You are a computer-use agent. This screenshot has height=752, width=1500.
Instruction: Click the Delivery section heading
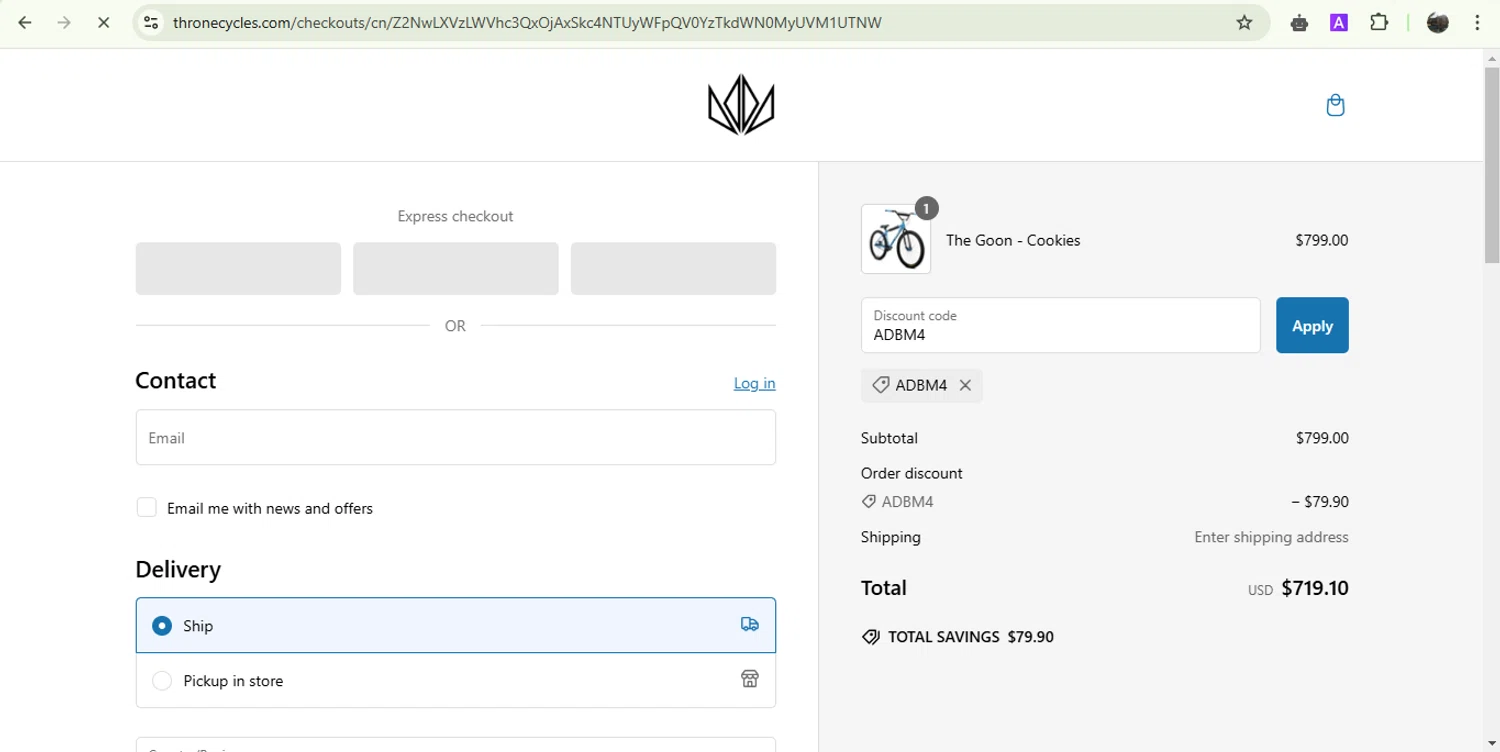click(x=178, y=569)
